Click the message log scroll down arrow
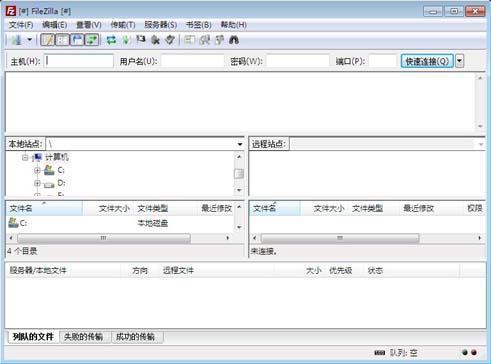The image size is (491, 364). [480, 126]
